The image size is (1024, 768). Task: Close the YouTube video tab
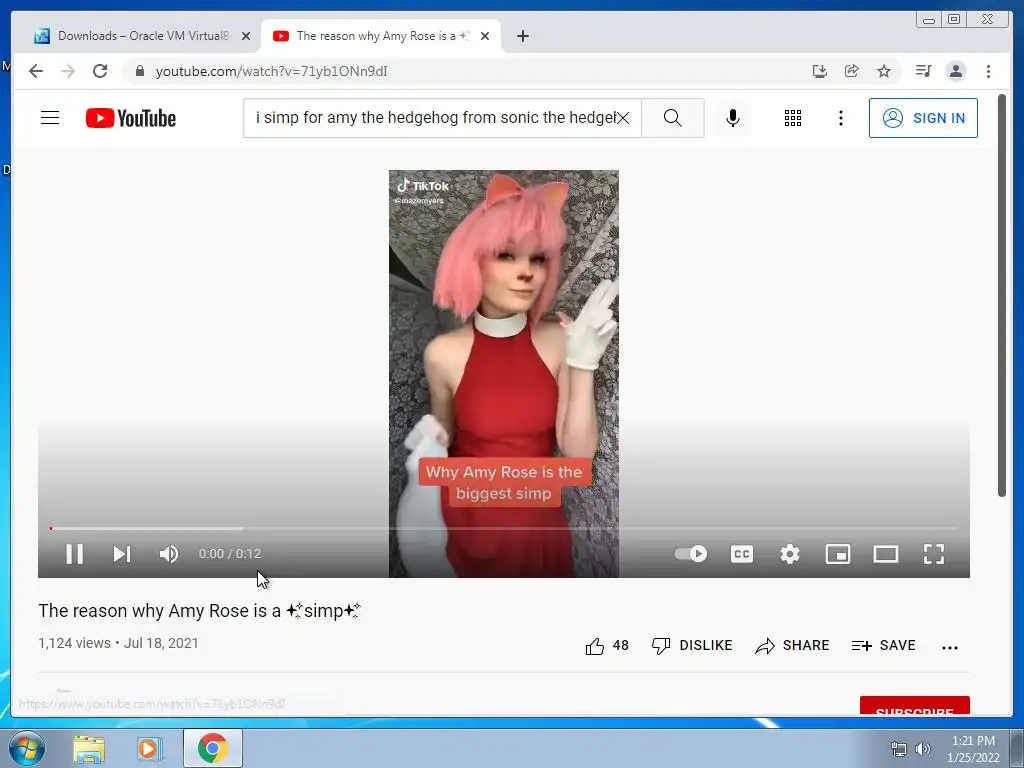click(x=485, y=36)
